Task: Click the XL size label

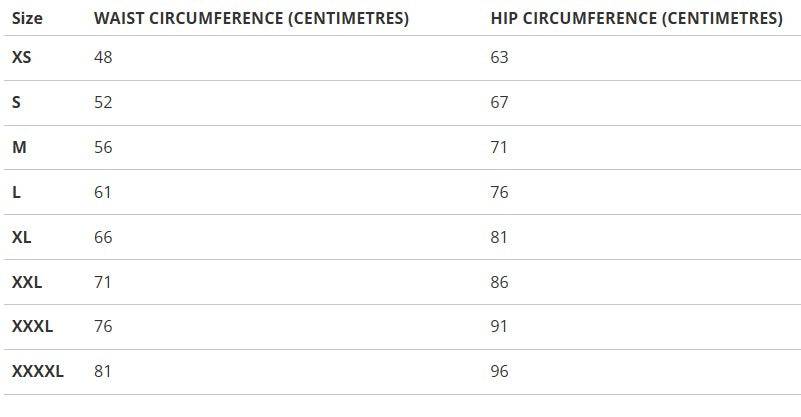Action: (x=21, y=237)
